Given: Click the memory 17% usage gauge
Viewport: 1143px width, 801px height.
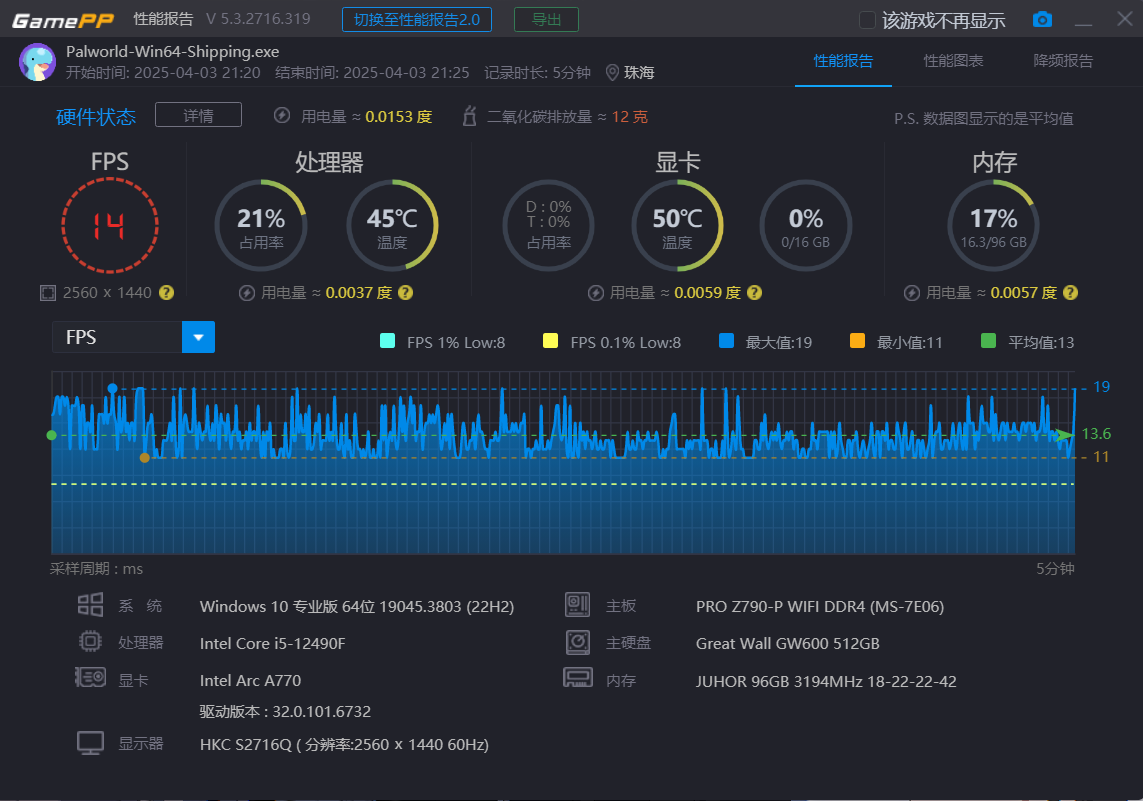Looking at the screenshot, I should coord(994,225).
